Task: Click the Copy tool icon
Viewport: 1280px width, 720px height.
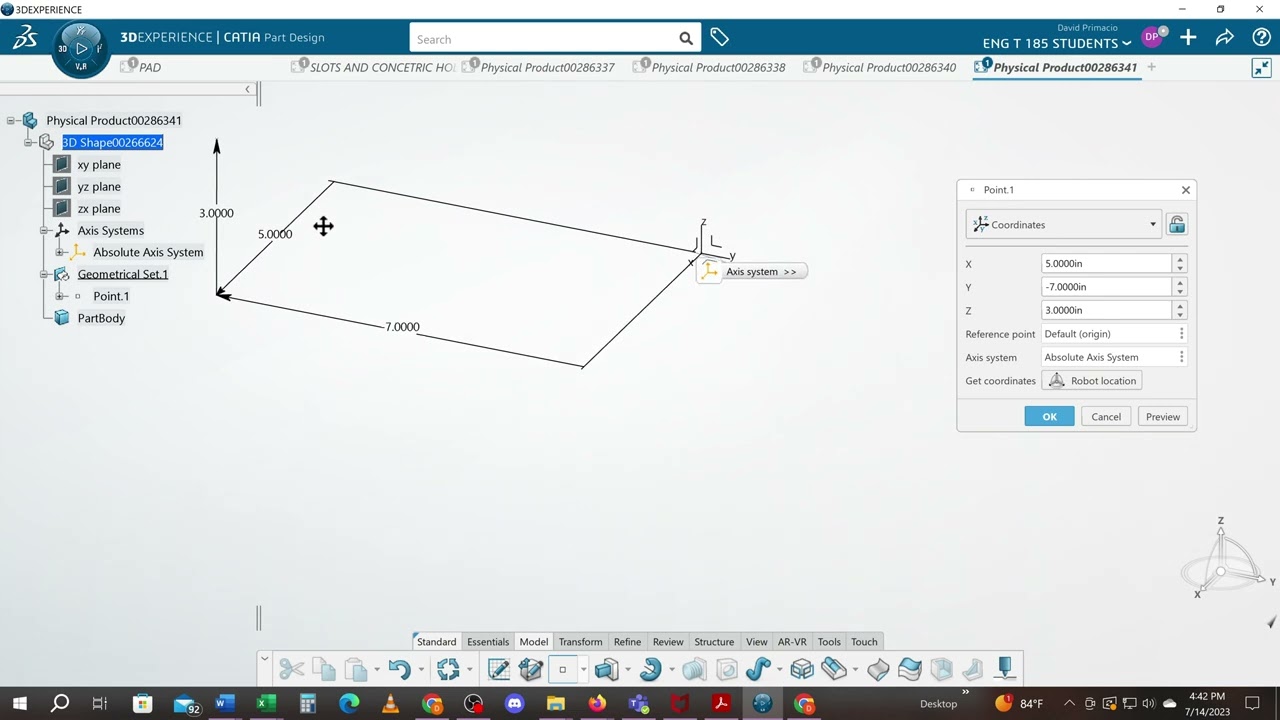Action: click(x=323, y=669)
